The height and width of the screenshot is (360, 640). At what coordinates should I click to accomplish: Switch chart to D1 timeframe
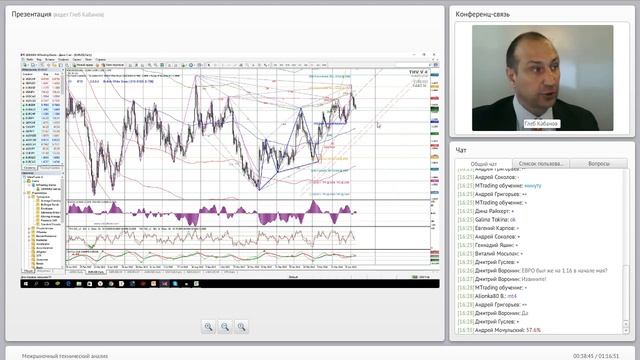pos(312,65)
